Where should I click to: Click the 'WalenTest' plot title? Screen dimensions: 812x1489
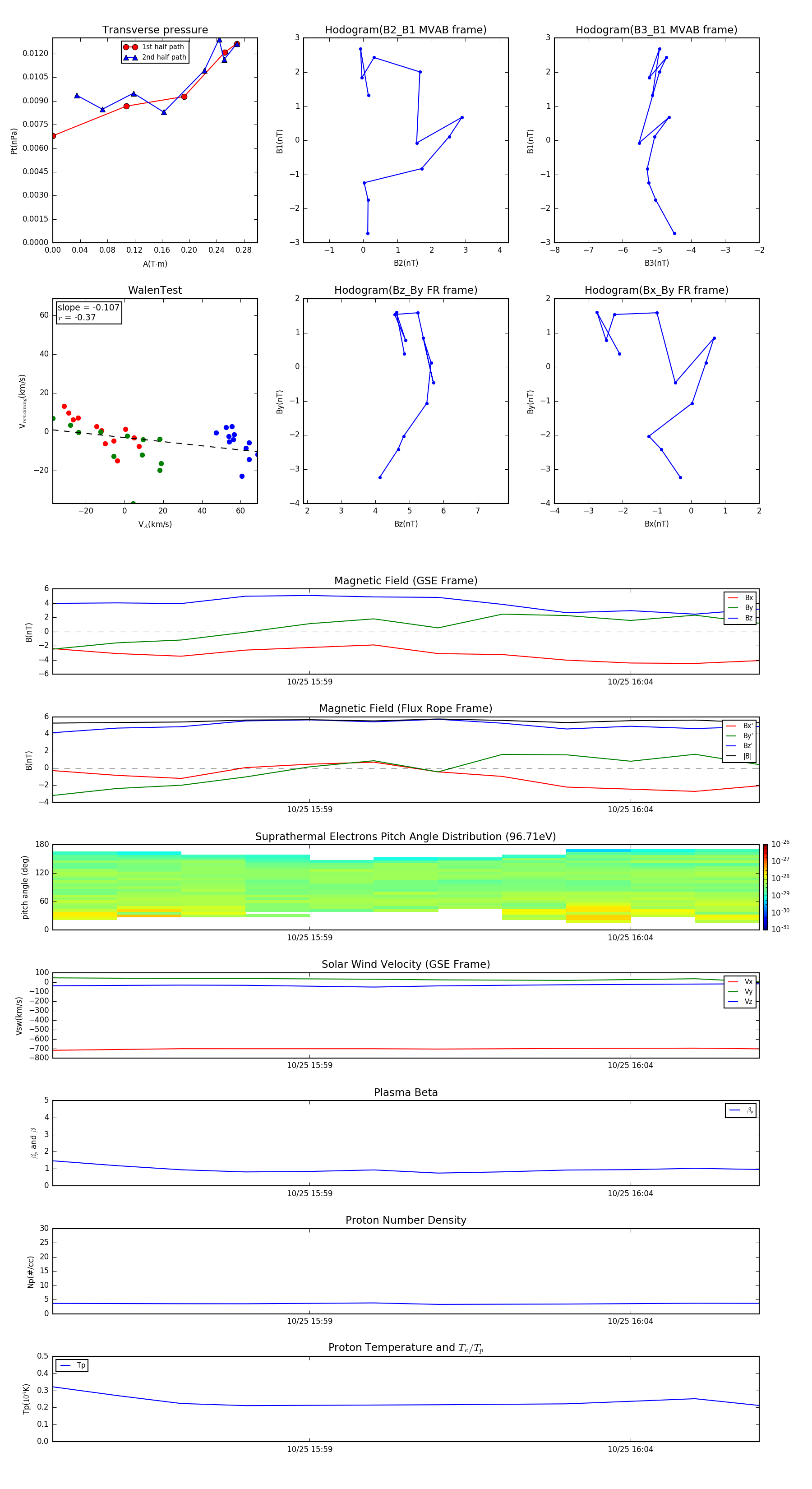(x=155, y=290)
